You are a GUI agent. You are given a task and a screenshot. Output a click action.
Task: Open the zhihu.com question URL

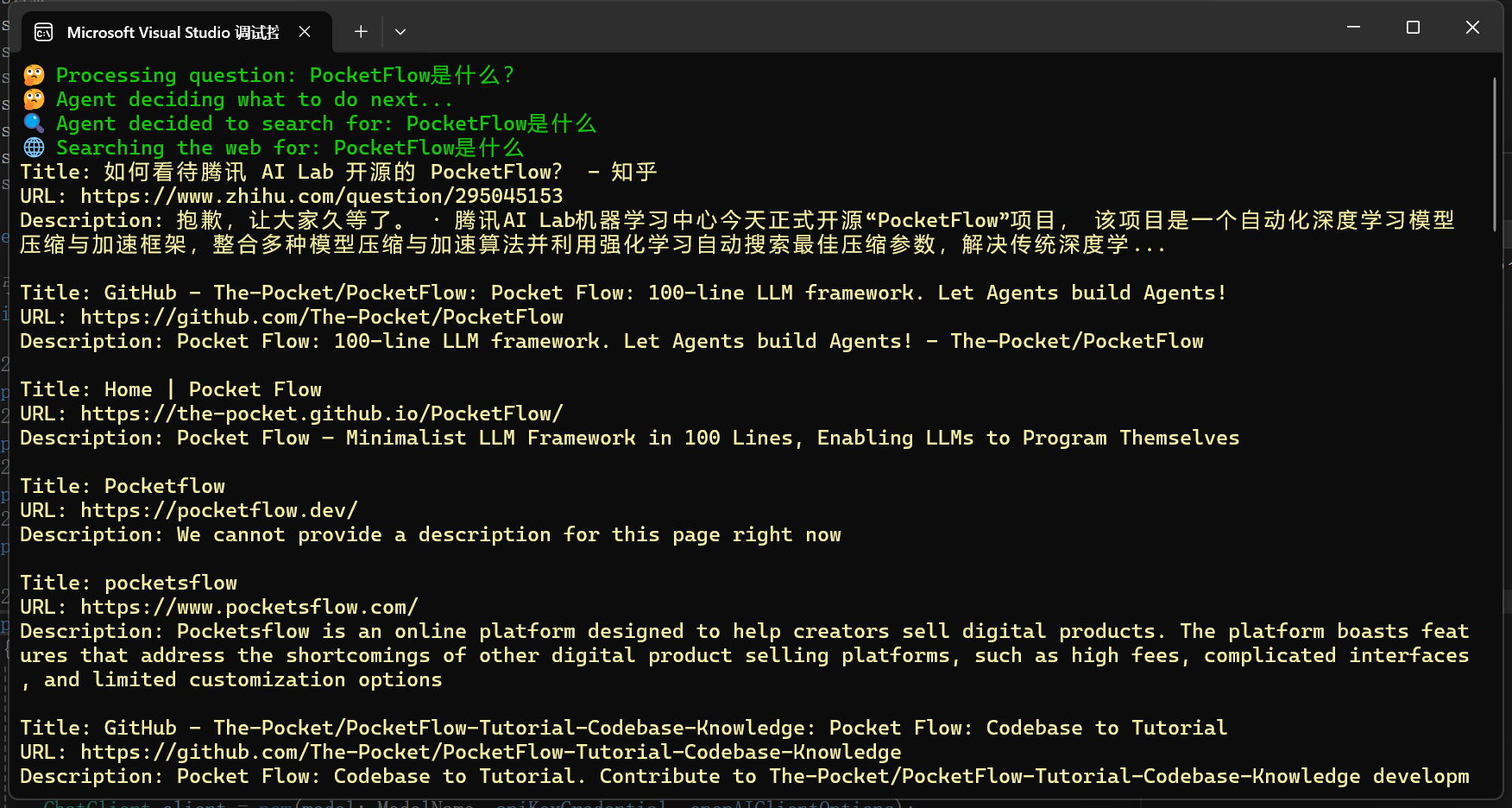pos(321,197)
